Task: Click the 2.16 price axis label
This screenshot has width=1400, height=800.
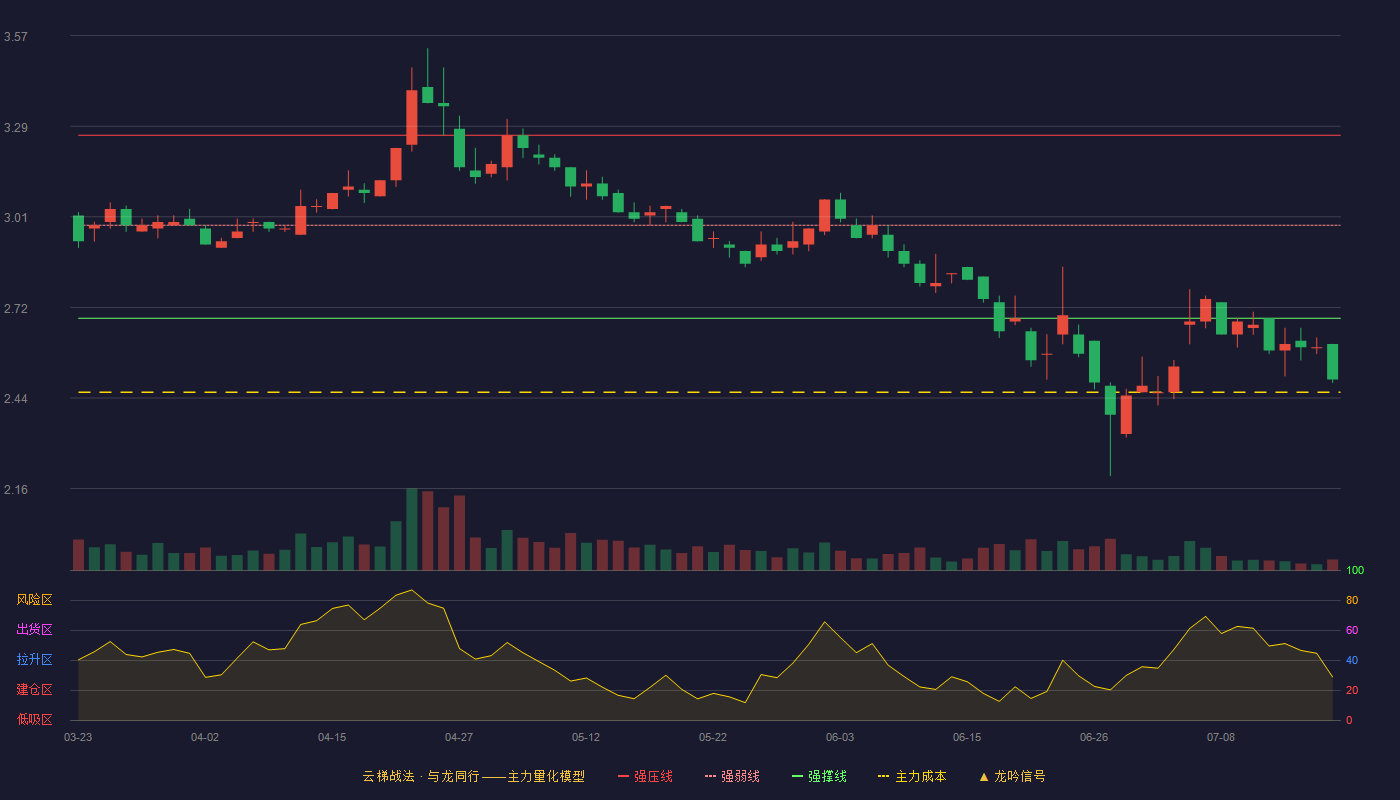Action: click(x=16, y=490)
